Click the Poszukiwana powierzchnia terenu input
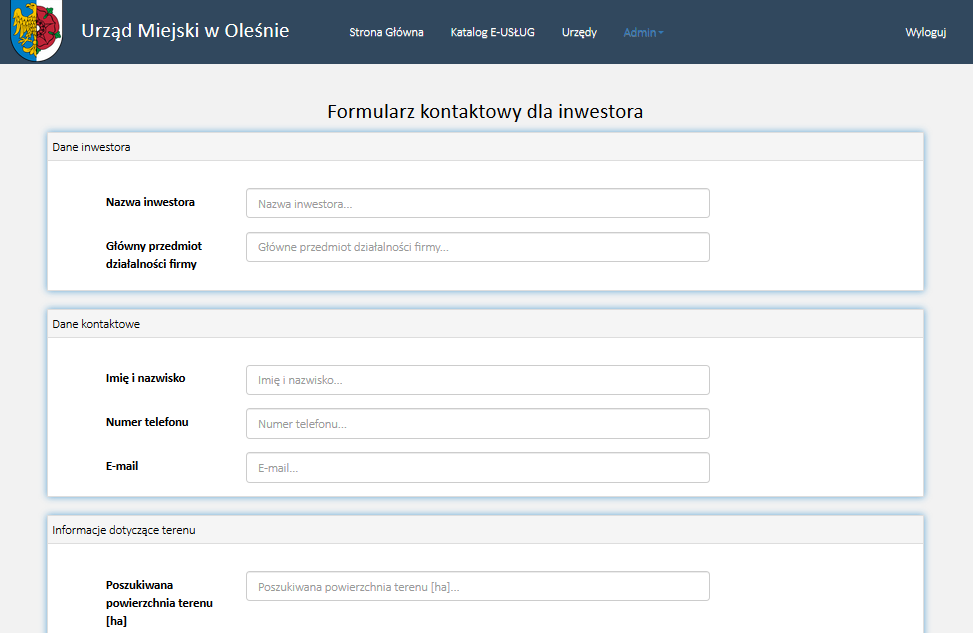The height and width of the screenshot is (633, 973). click(477, 586)
